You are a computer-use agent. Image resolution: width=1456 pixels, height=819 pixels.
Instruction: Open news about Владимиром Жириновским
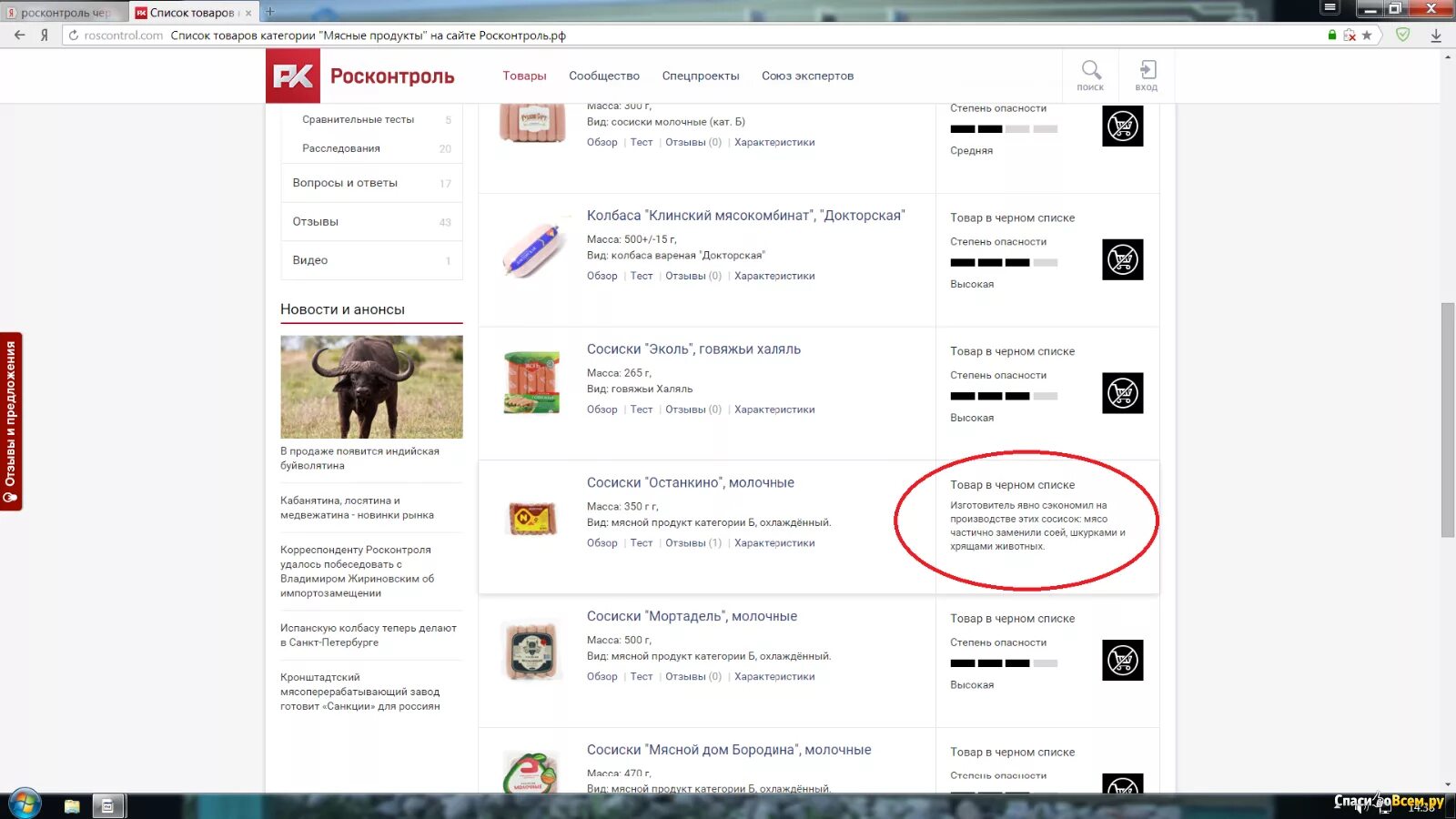tap(358, 571)
